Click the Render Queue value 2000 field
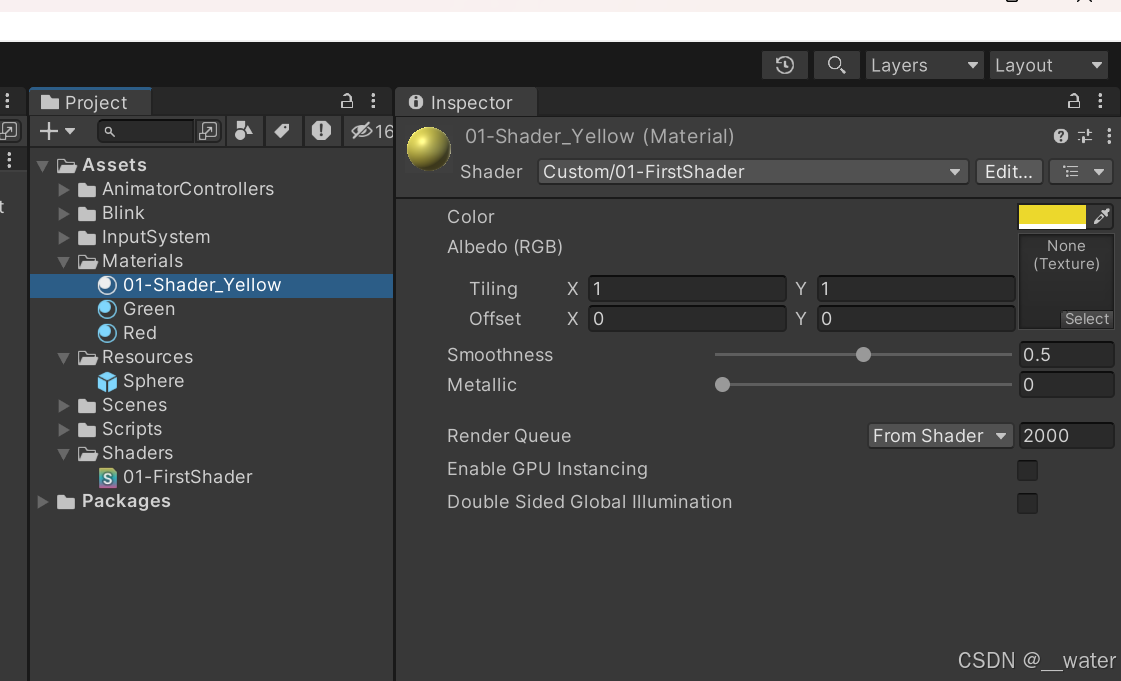 pos(1066,436)
